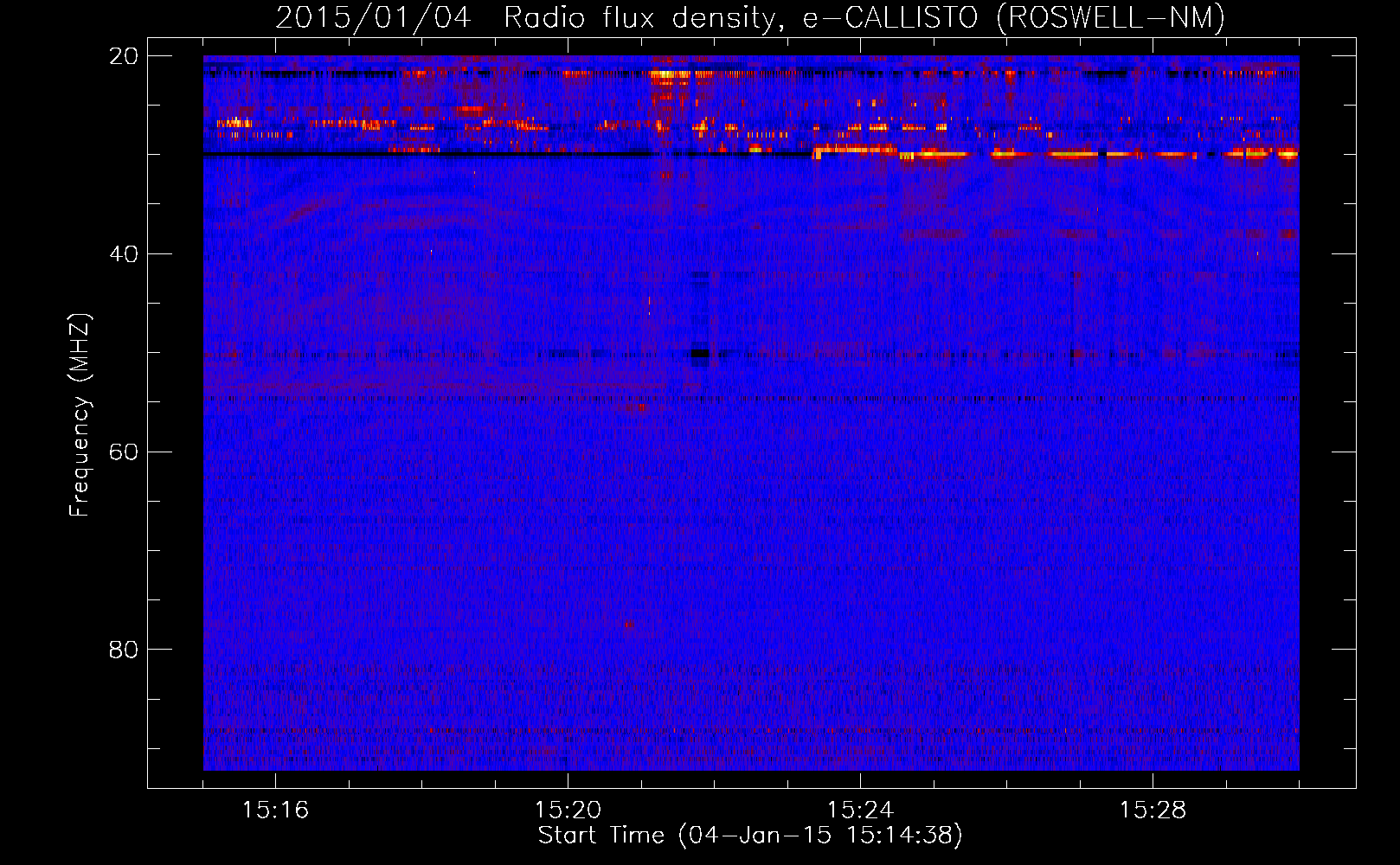Click the time tick label '15:16'
Viewport: 1400px width, 865px height.
(x=275, y=810)
